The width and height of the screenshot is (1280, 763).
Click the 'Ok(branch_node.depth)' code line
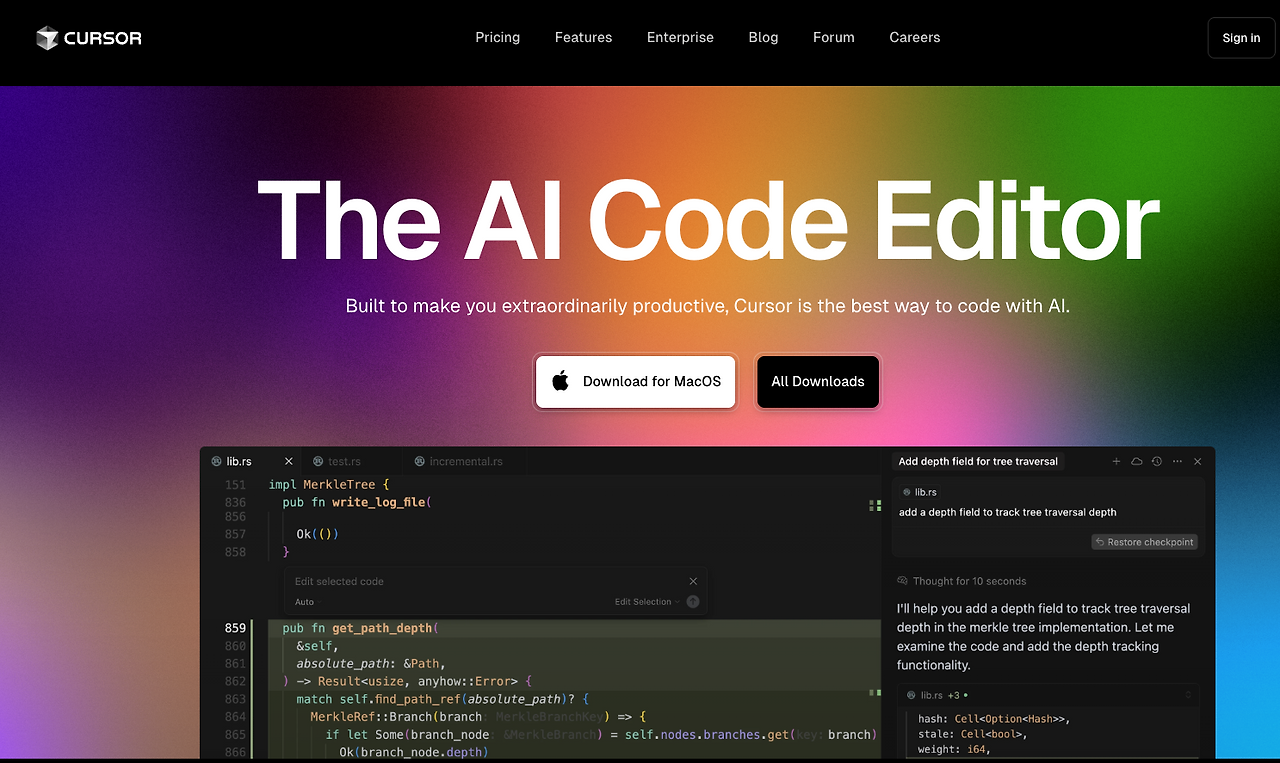(414, 752)
